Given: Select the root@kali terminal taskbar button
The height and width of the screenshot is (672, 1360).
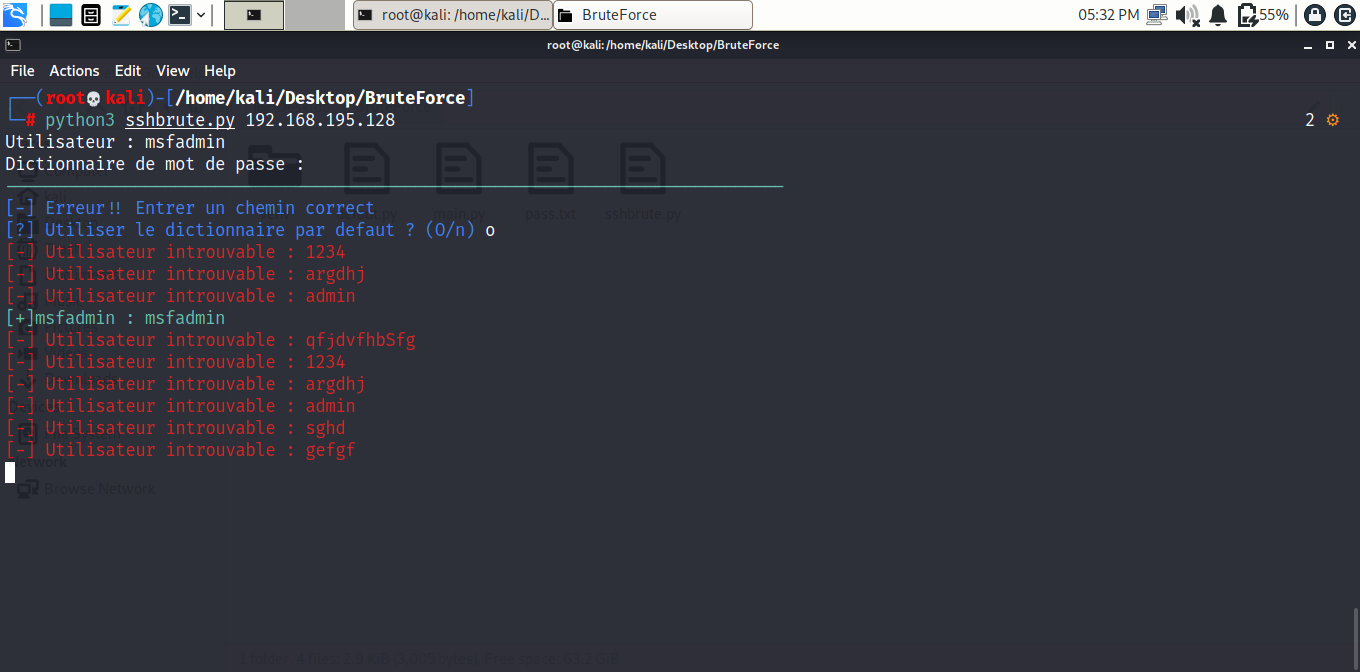Looking at the screenshot, I should tap(453, 15).
